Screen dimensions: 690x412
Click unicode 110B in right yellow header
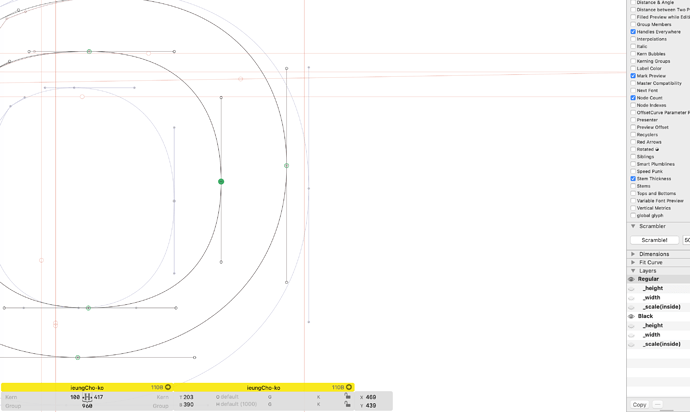[338, 387]
